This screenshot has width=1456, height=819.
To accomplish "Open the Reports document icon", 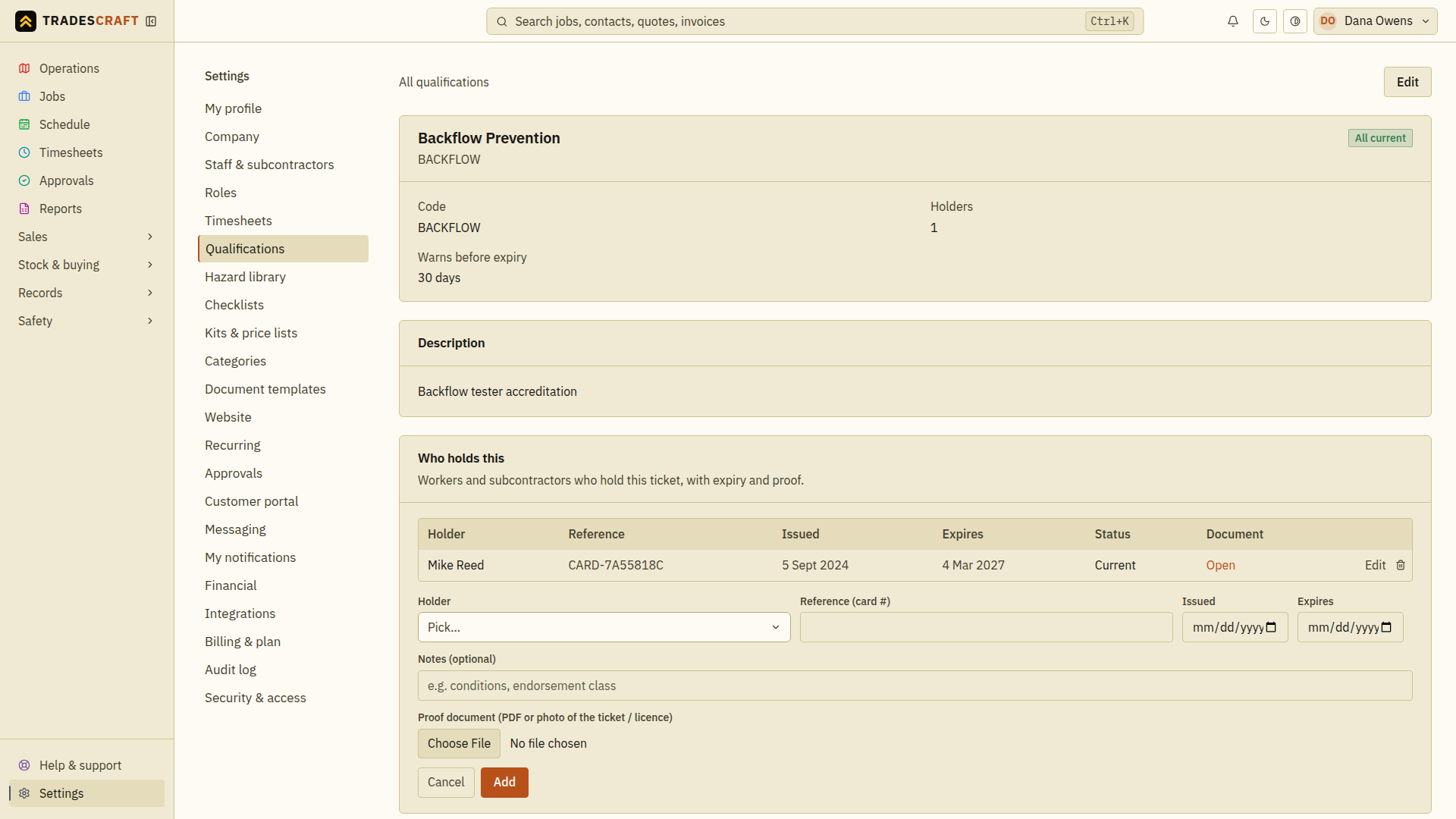I will click(24, 209).
